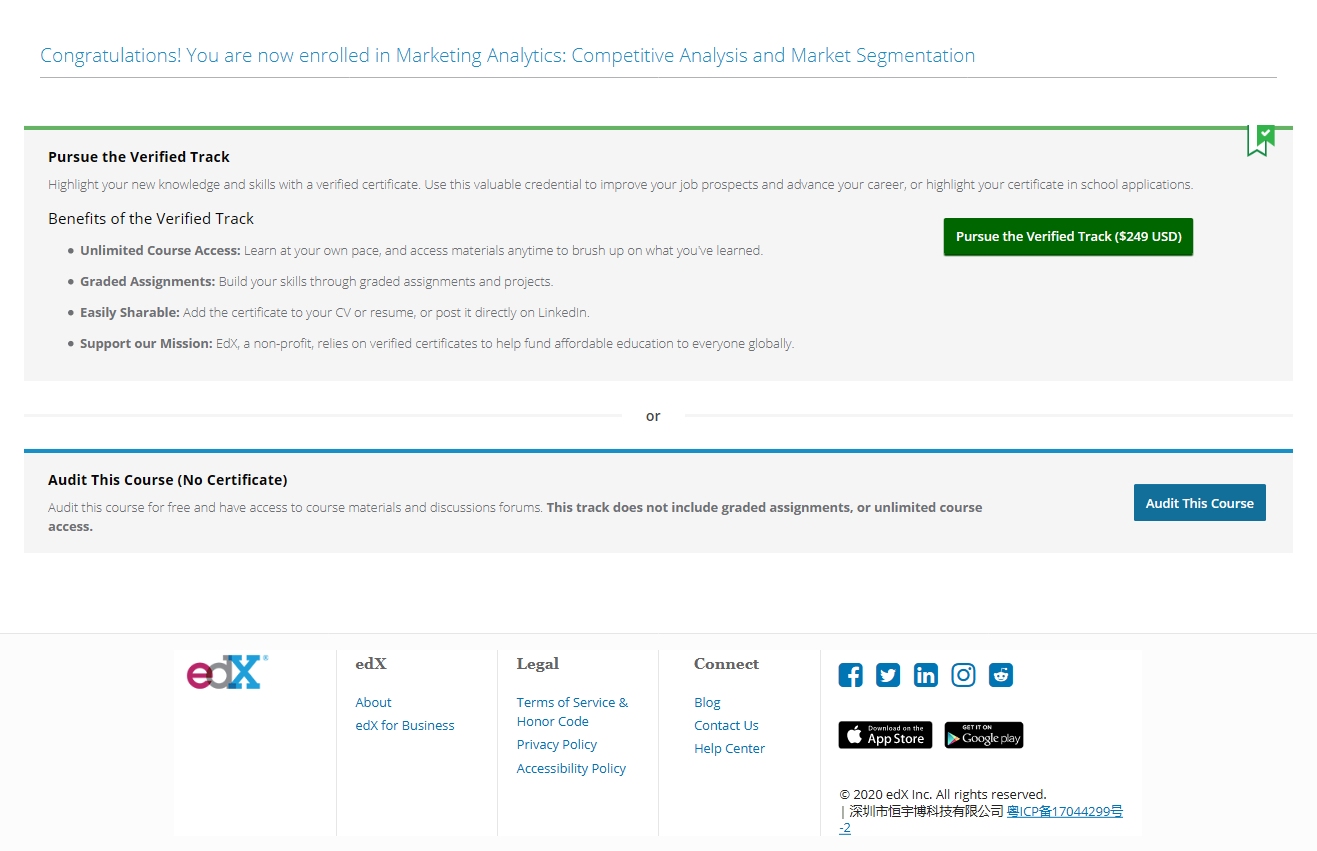Open Terms of Service & Honor Code
The image size is (1317, 851).
572,712
